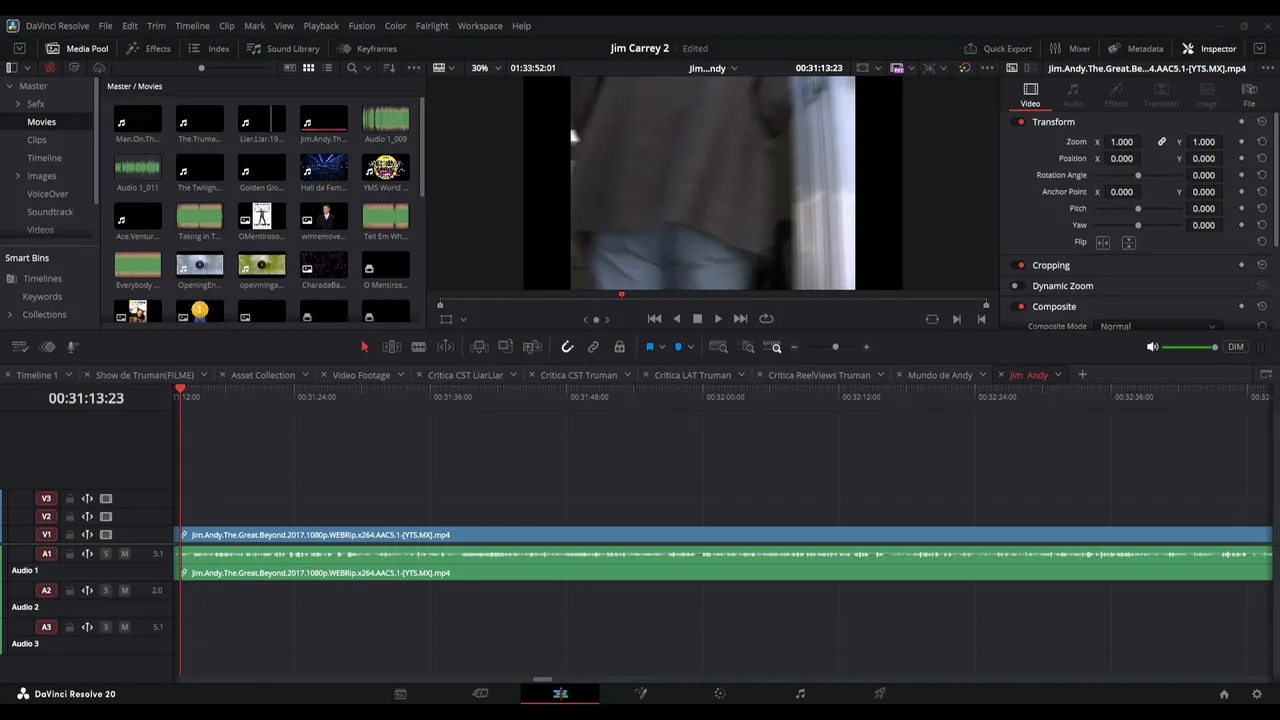Open the timeline voiceover microphone tool
This screenshot has width=1280, height=720.
[72, 347]
